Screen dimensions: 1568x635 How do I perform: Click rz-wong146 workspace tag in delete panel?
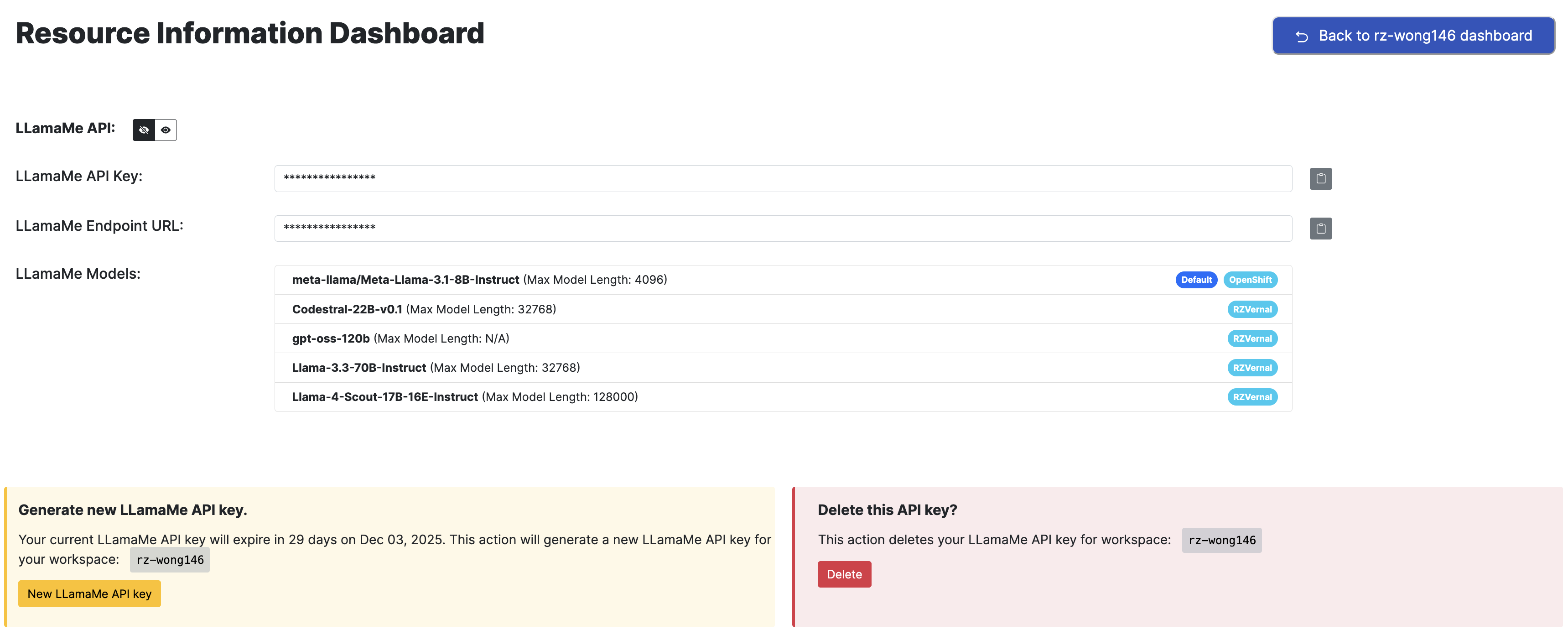click(1221, 541)
